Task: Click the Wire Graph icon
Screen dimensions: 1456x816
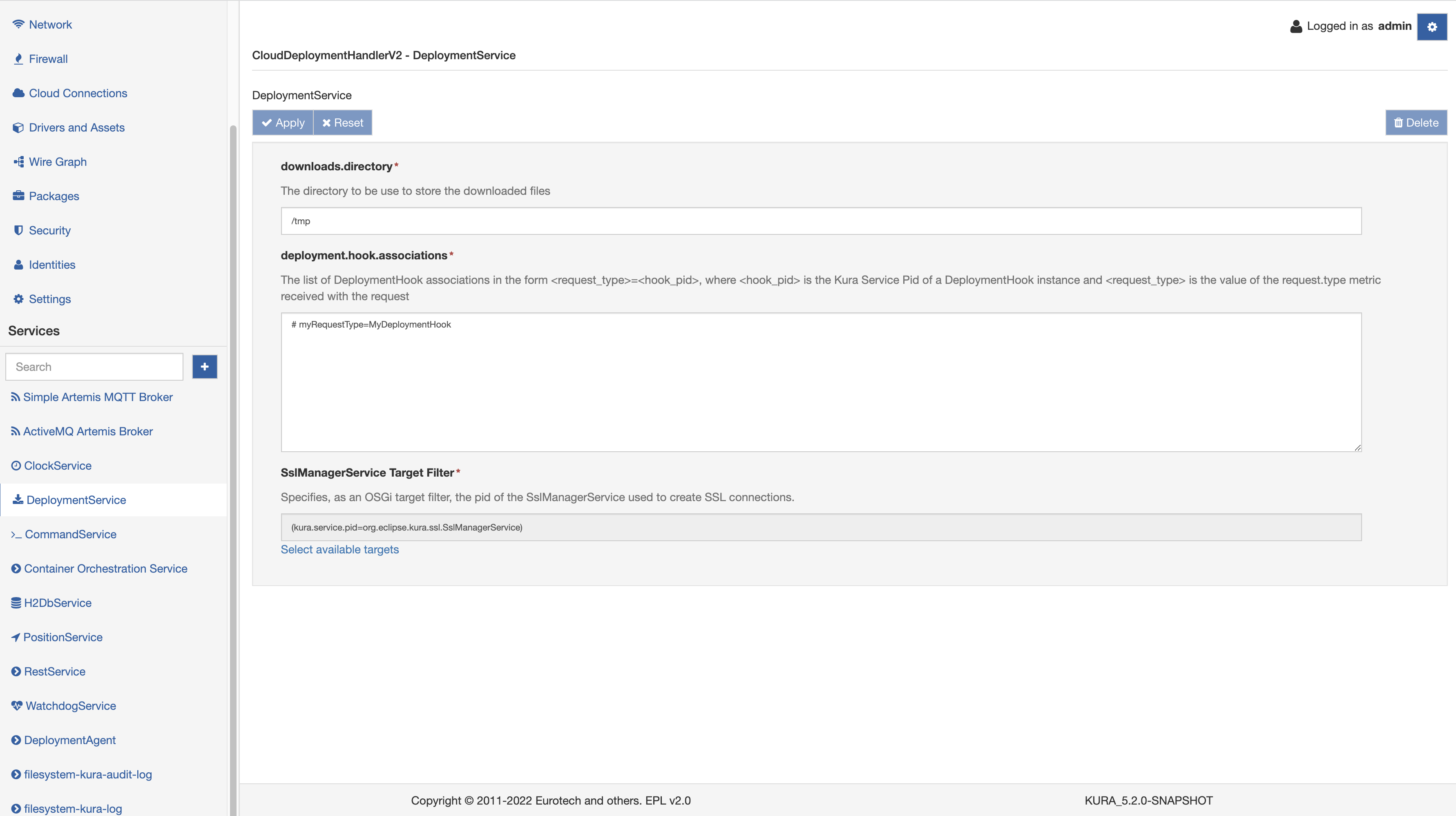Action: (18, 161)
